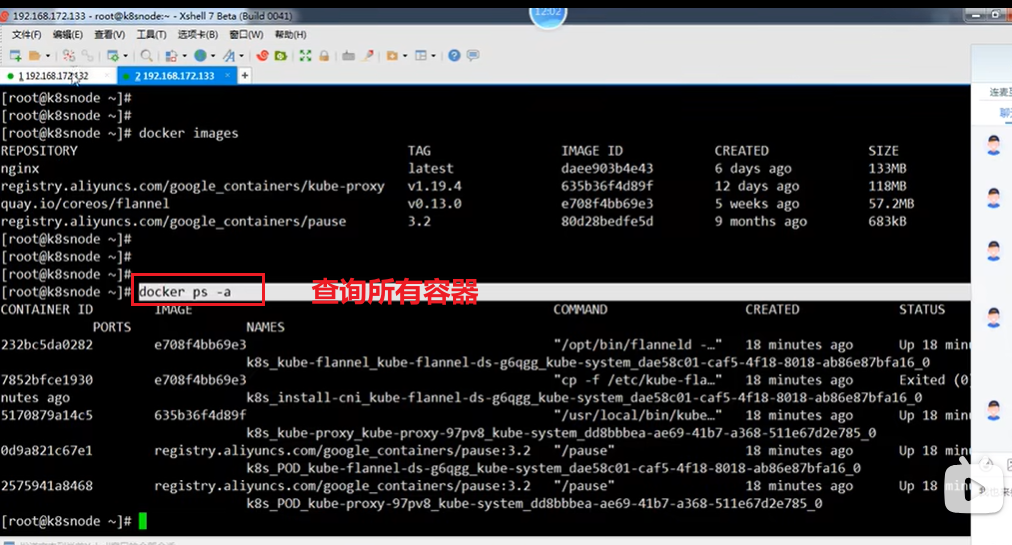Click the padlock Lock Screen icon
This screenshot has height=545, width=1012.
point(324,56)
